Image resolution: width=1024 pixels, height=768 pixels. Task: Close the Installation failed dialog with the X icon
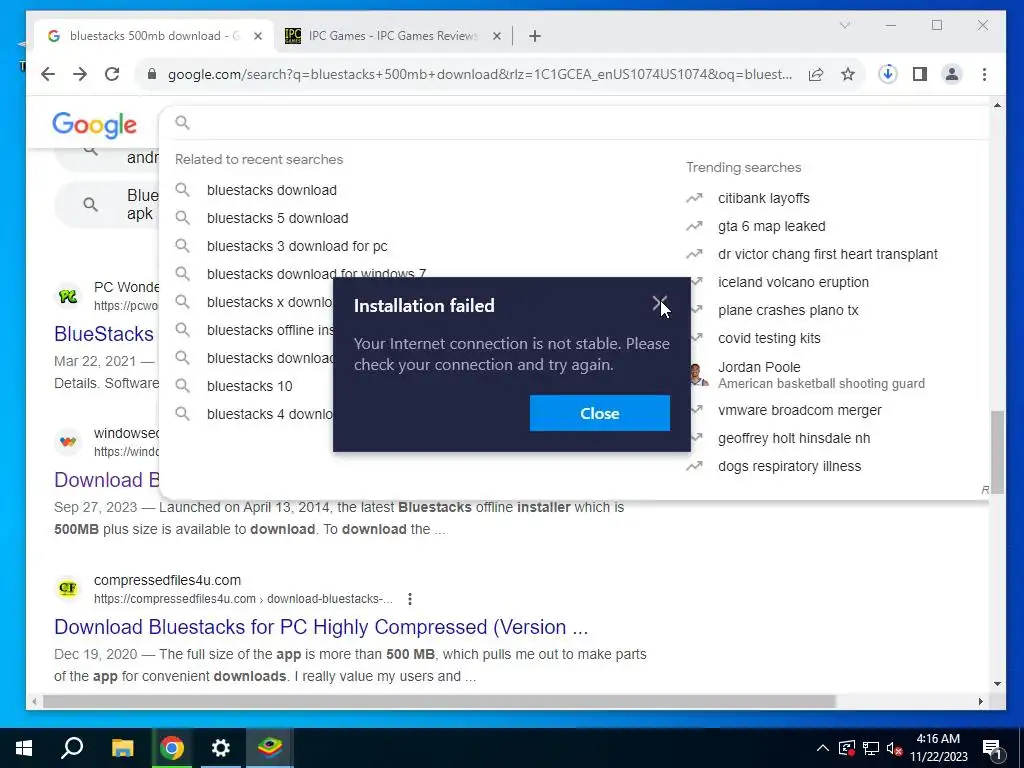coord(660,304)
